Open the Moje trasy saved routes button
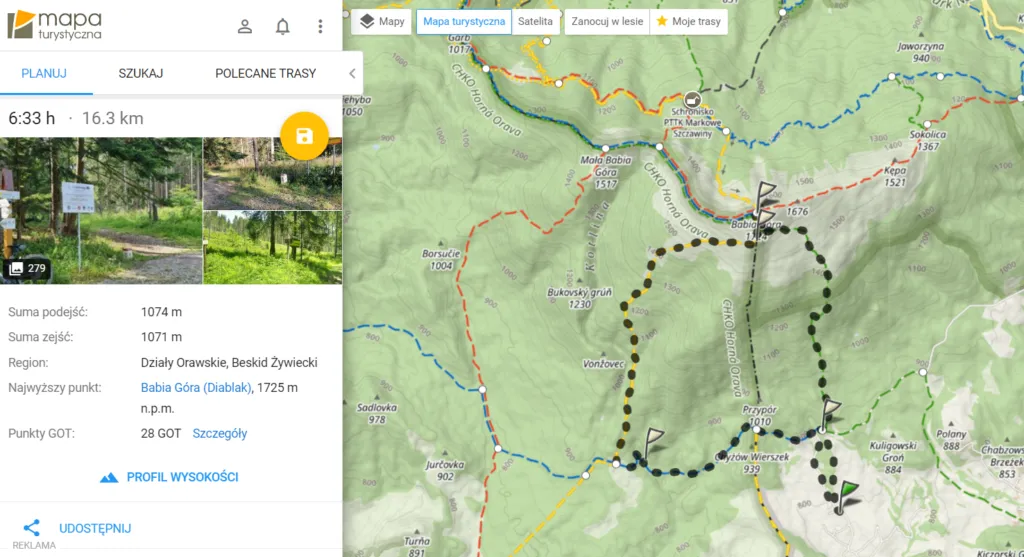The width and height of the screenshot is (1024, 557). (688, 21)
